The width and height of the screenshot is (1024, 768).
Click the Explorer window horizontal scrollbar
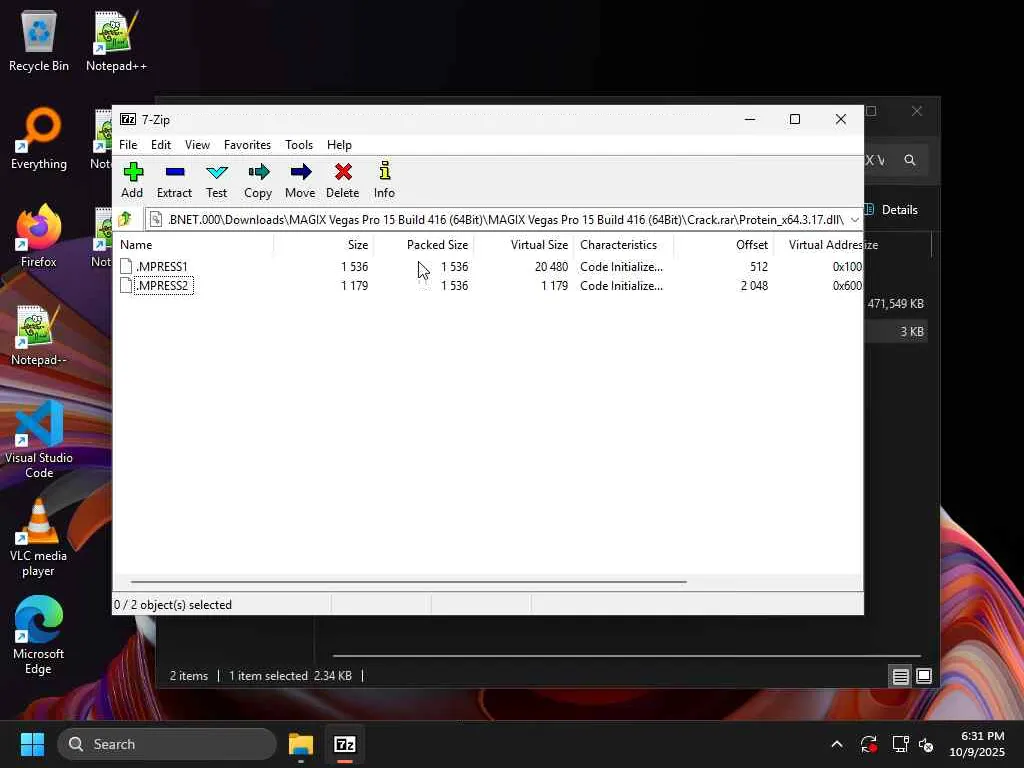626,655
